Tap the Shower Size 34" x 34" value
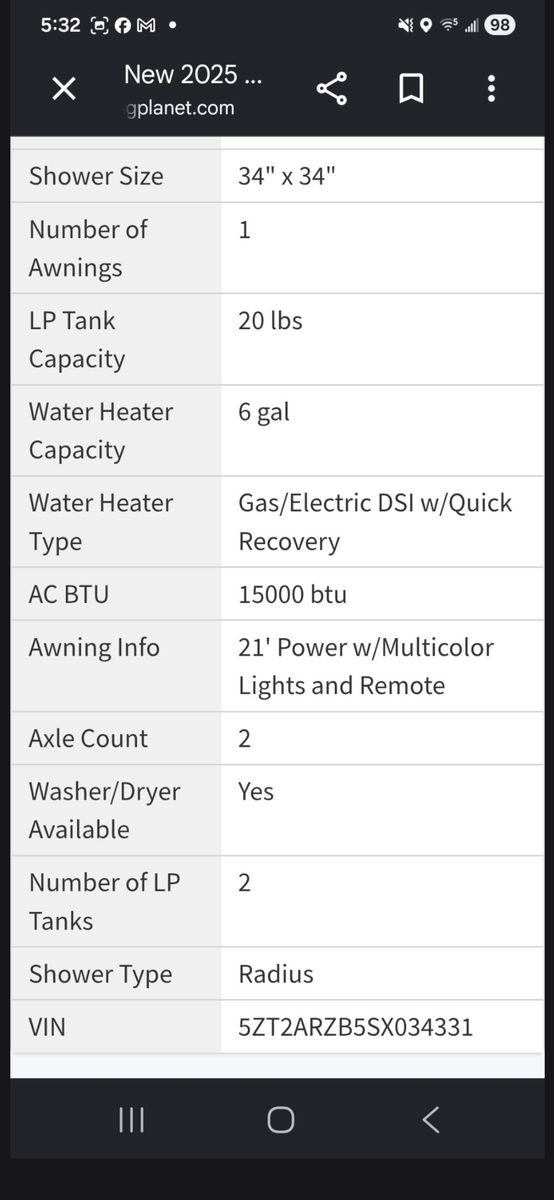The width and height of the screenshot is (554, 1200). pyautogui.click(x=287, y=176)
